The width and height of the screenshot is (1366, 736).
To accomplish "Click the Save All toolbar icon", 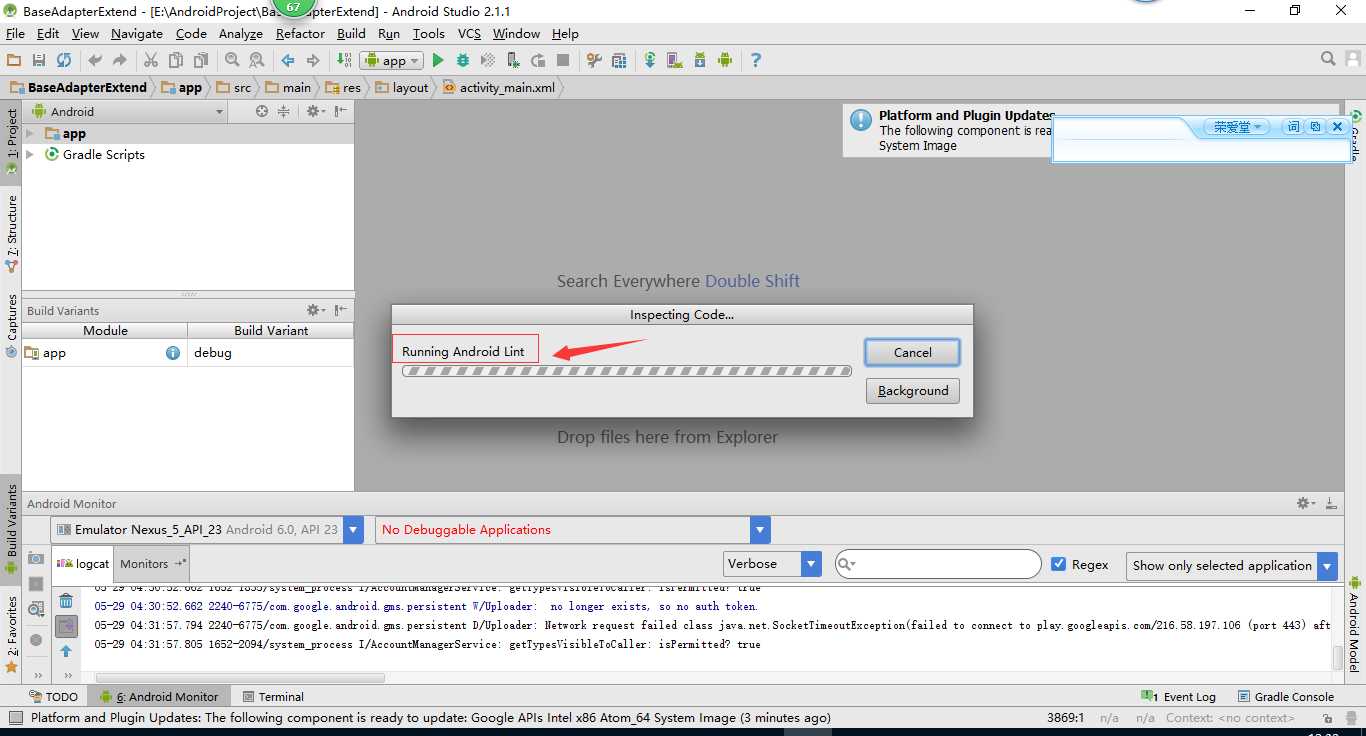I will (39, 61).
